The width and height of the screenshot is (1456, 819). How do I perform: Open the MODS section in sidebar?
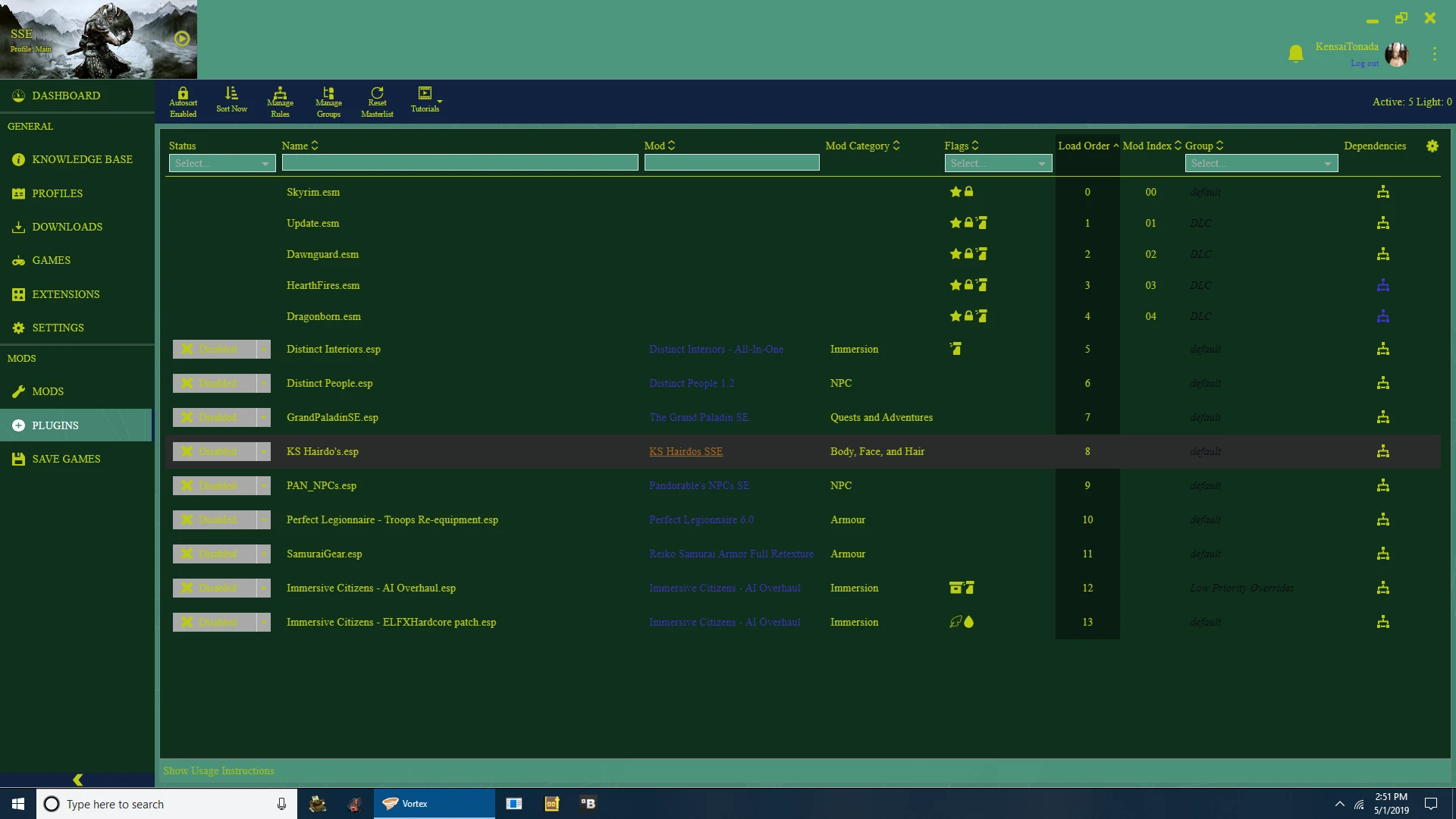point(47,391)
